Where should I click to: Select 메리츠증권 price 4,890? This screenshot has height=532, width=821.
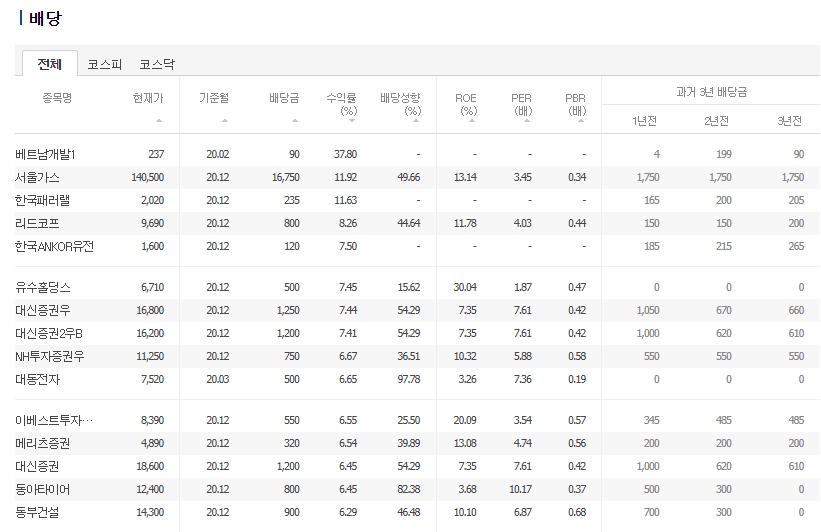pos(152,444)
